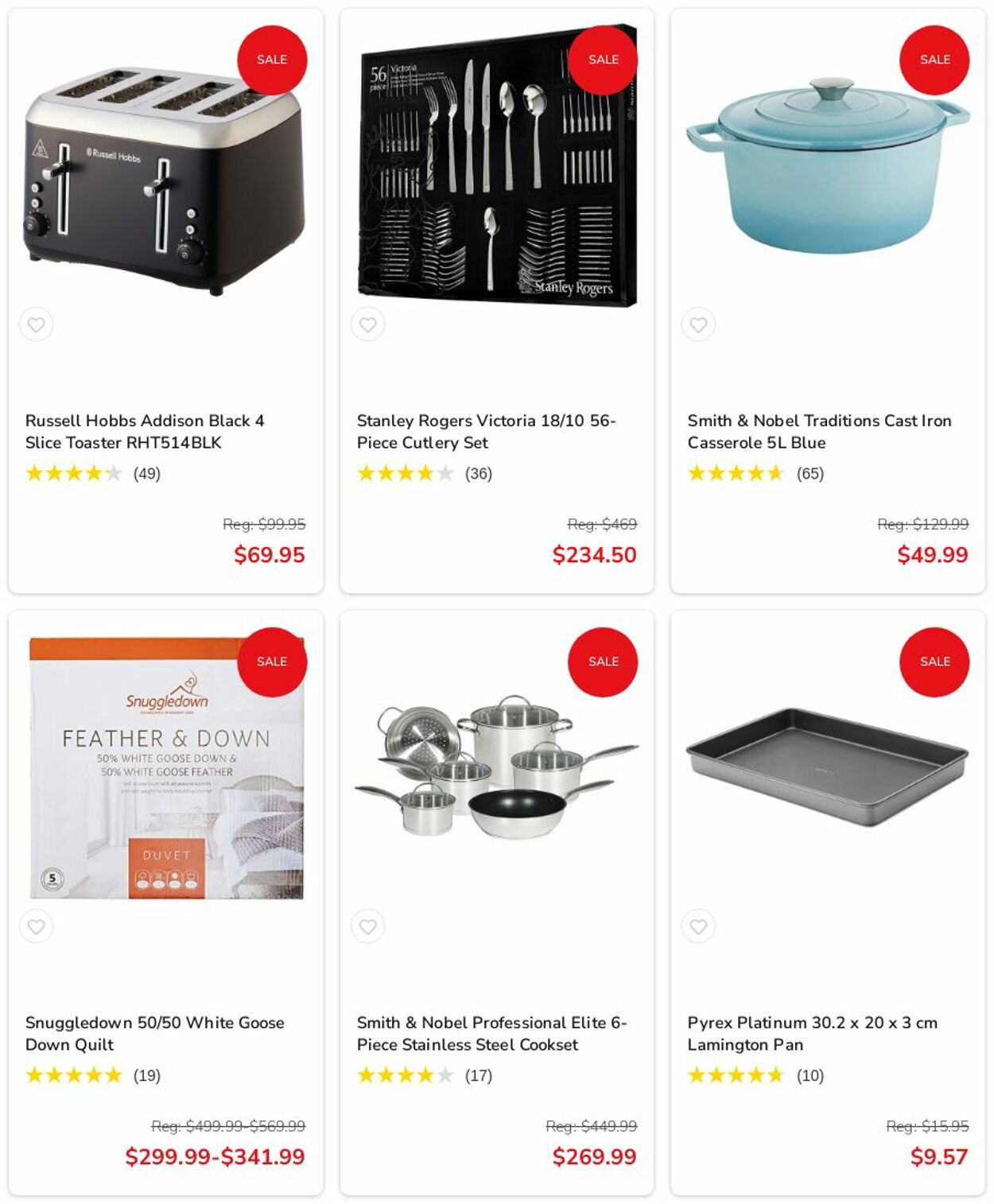Screen dimensions: 994x1204
Task: Click SALE badge on the toaster
Action: pos(272,60)
